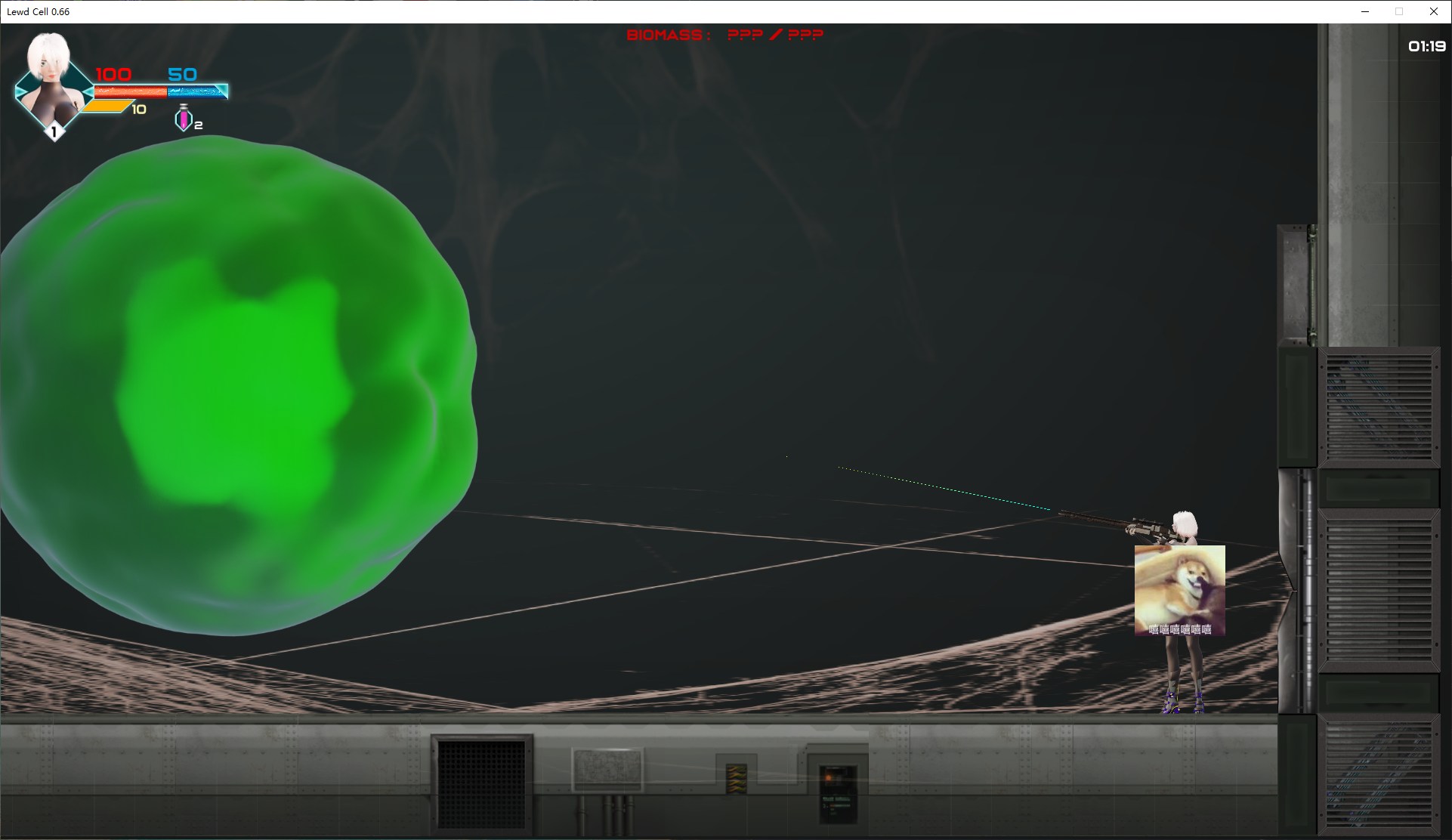Image resolution: width=1452 pixels, height=840 pixels.
Task: Minimize the game window
Action: [1365, 11]
